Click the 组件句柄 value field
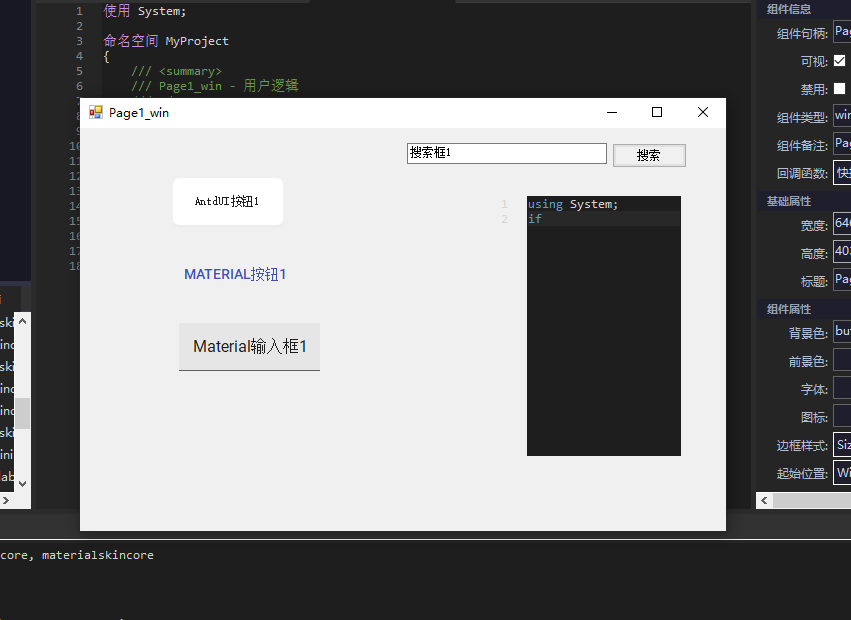This screenshot has height=620, width=851. 842,32
